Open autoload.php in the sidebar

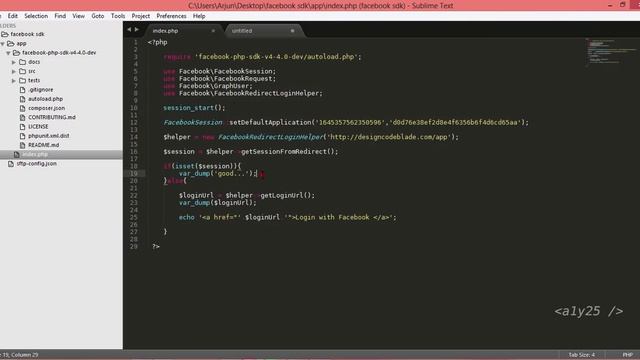click(x=45, y=99)
